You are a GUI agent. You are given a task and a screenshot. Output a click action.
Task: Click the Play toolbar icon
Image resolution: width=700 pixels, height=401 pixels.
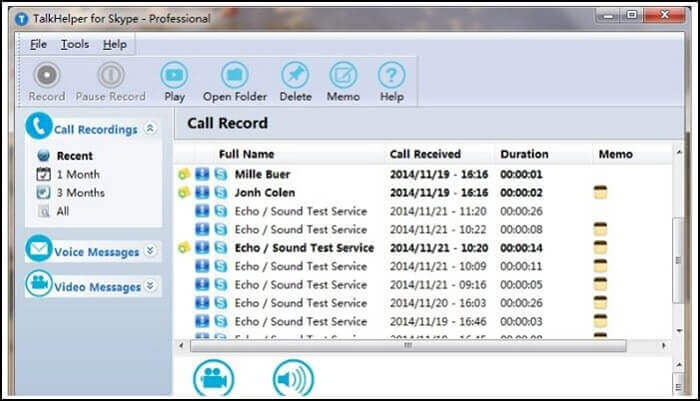pyautogui.click(x=174, y=75)
